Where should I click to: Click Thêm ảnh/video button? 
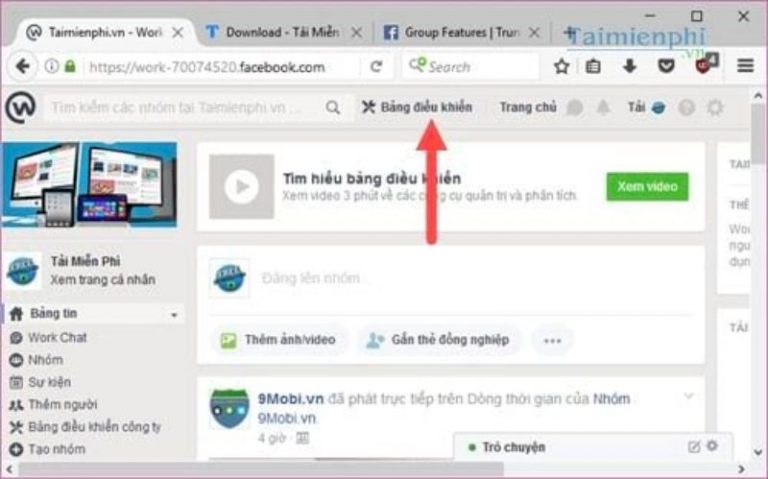click(x=279, y=340)
